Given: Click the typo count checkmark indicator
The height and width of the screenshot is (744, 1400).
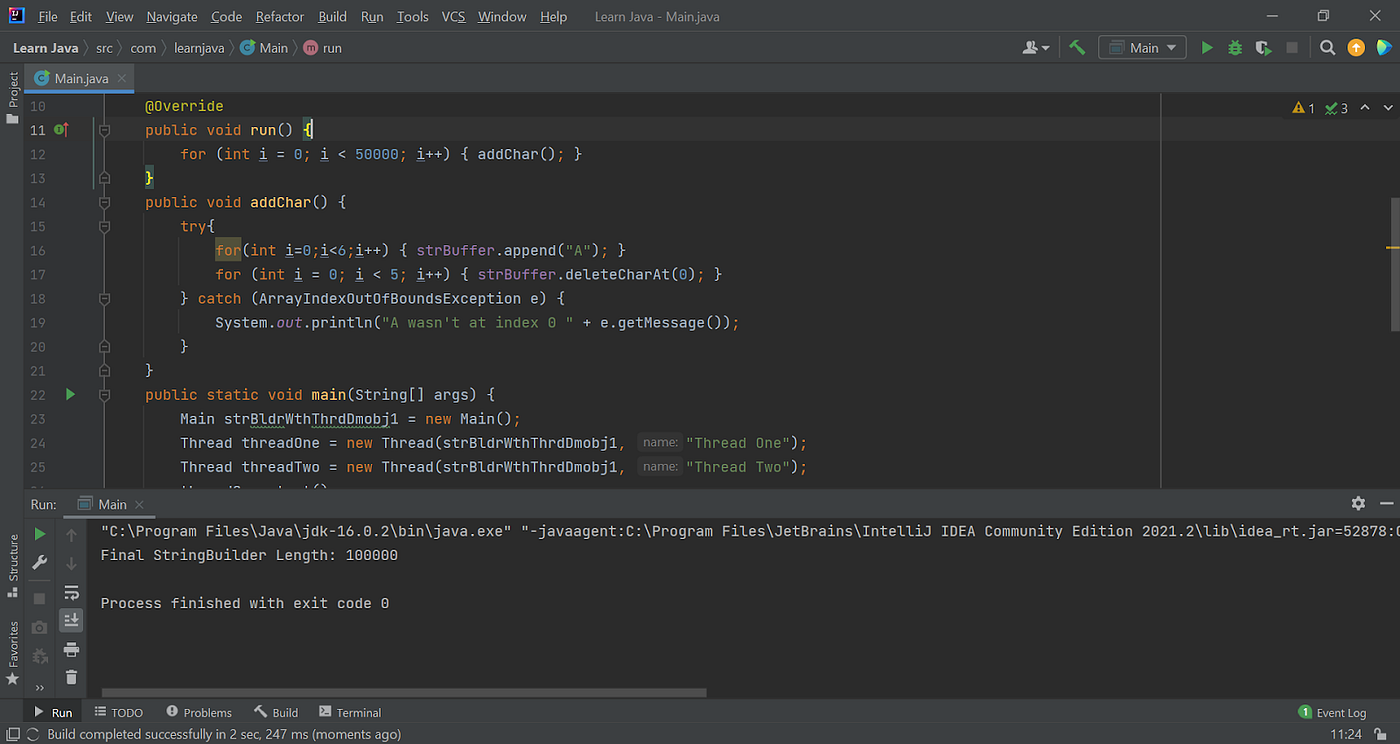Looking at the screenshot, I should [1337, 108].
